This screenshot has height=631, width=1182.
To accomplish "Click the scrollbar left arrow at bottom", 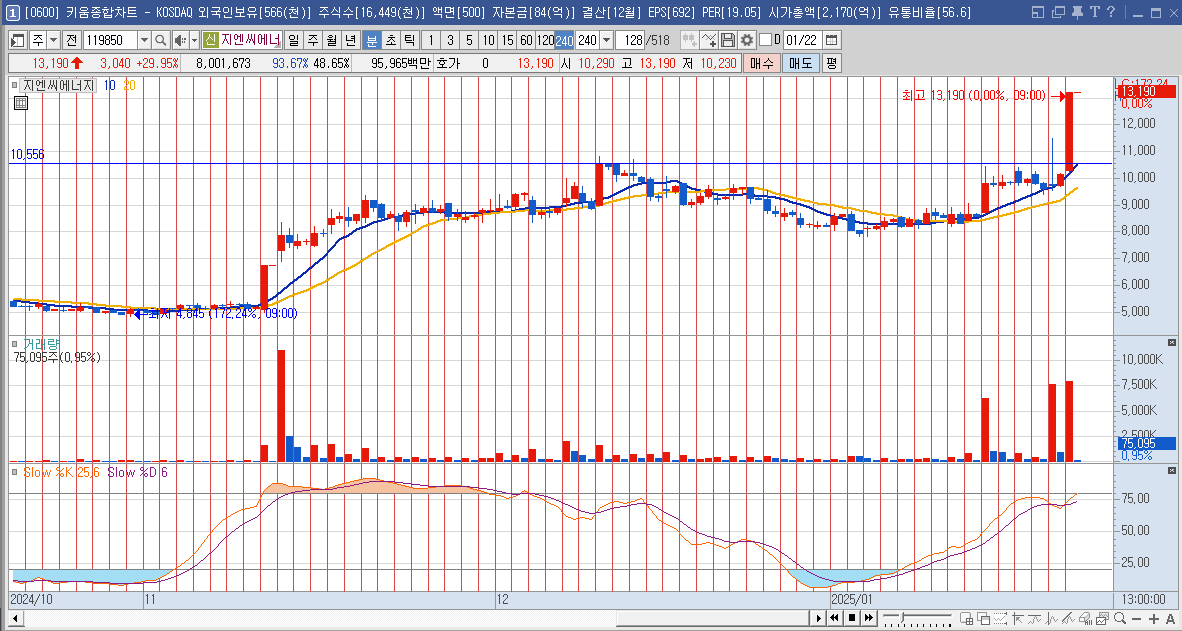I will point(14,619).
